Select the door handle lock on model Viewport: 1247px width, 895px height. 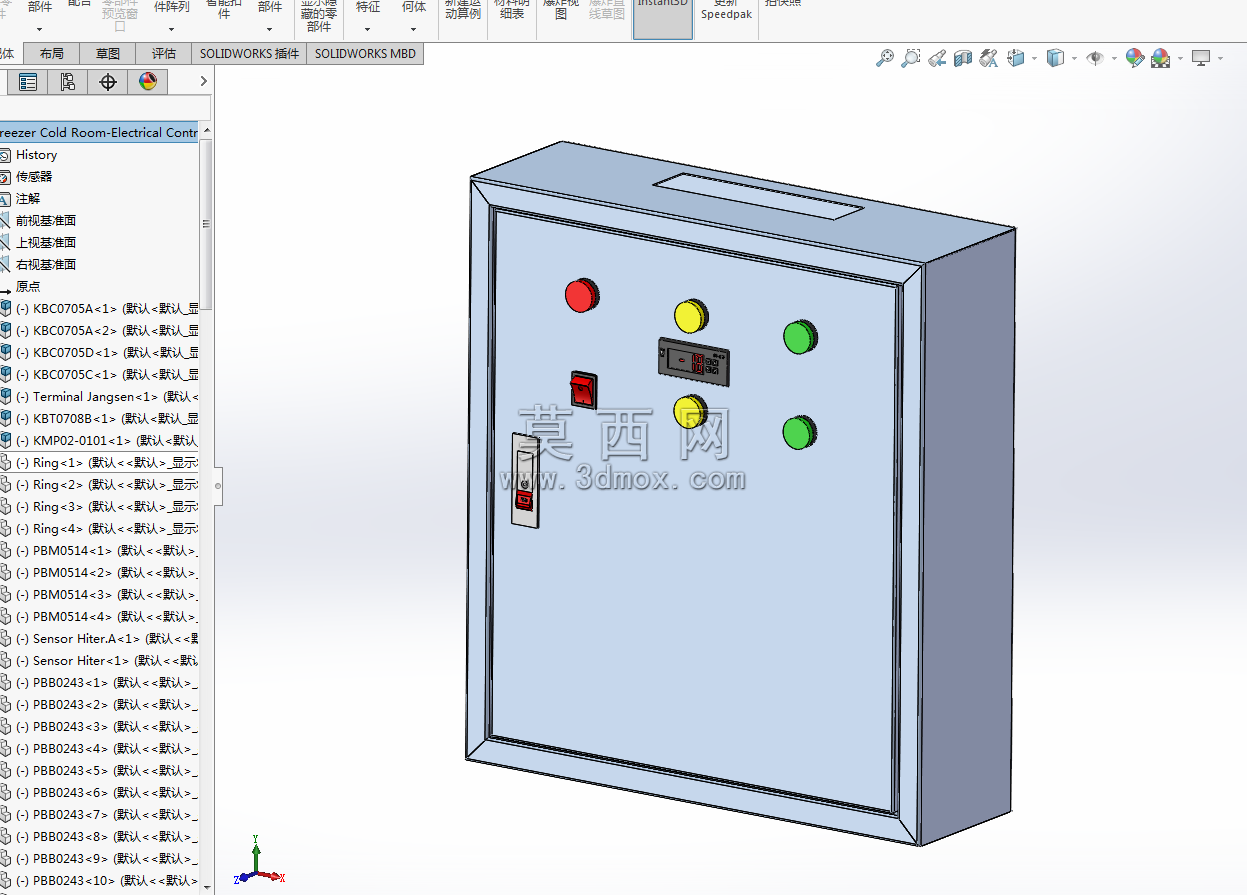tap(525, 480)
